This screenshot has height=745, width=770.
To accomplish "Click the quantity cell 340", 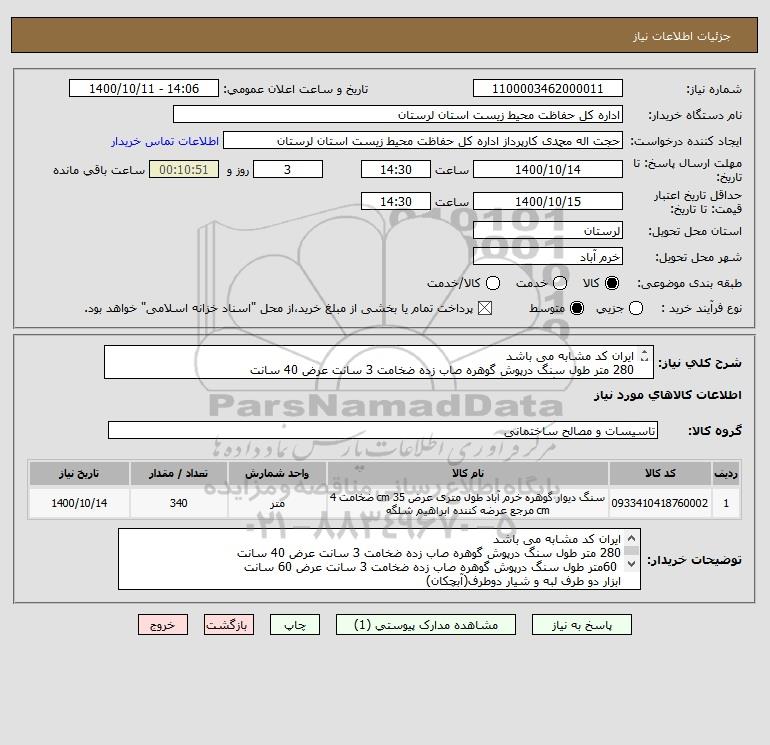I will pos(179,503).
